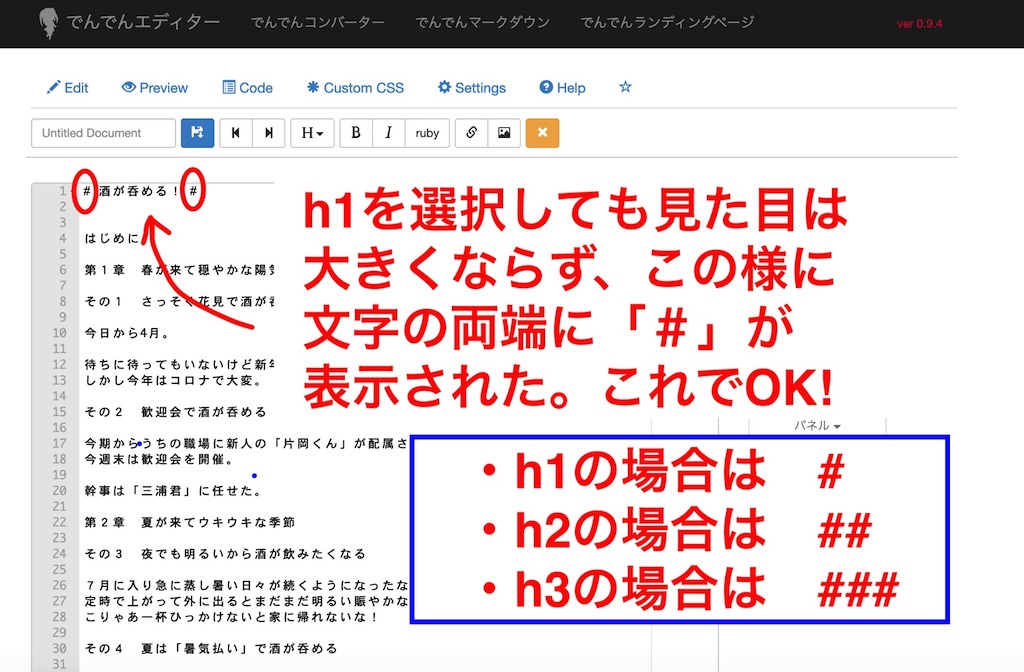Open the Custom CSS tab
The width and height of the screenshot is (1024, 672).
coord(355,88)
